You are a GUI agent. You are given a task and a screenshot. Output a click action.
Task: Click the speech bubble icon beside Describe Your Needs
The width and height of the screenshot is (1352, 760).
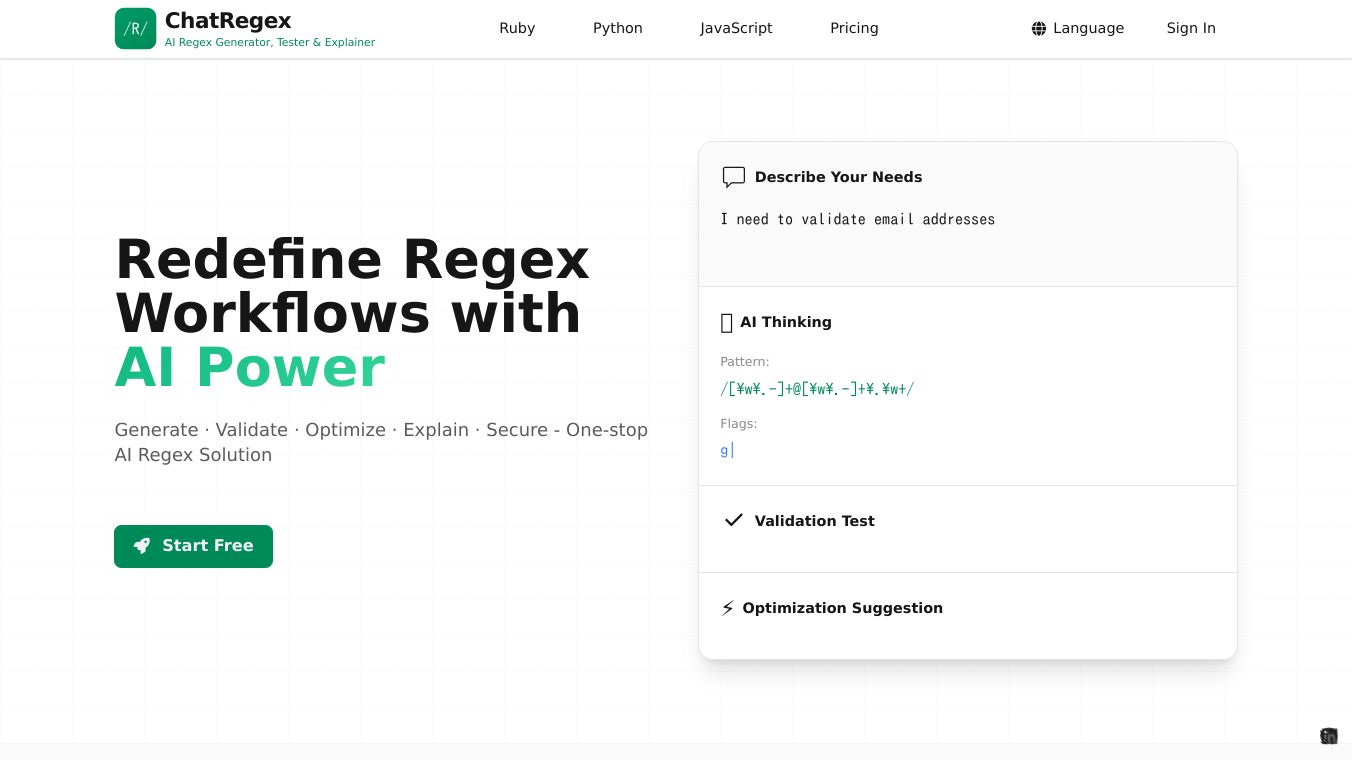click(734, 177)
